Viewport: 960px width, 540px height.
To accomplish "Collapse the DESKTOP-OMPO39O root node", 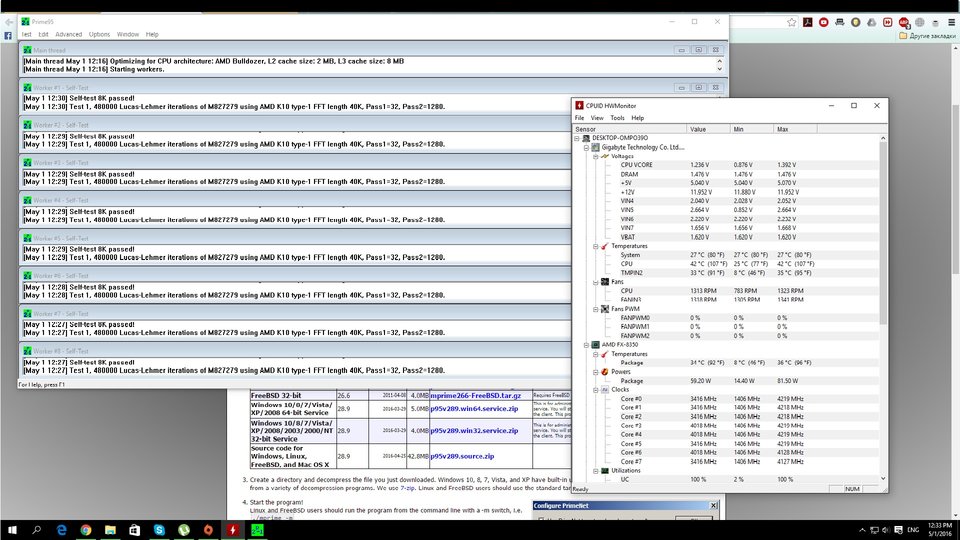I will coord(578,138).
